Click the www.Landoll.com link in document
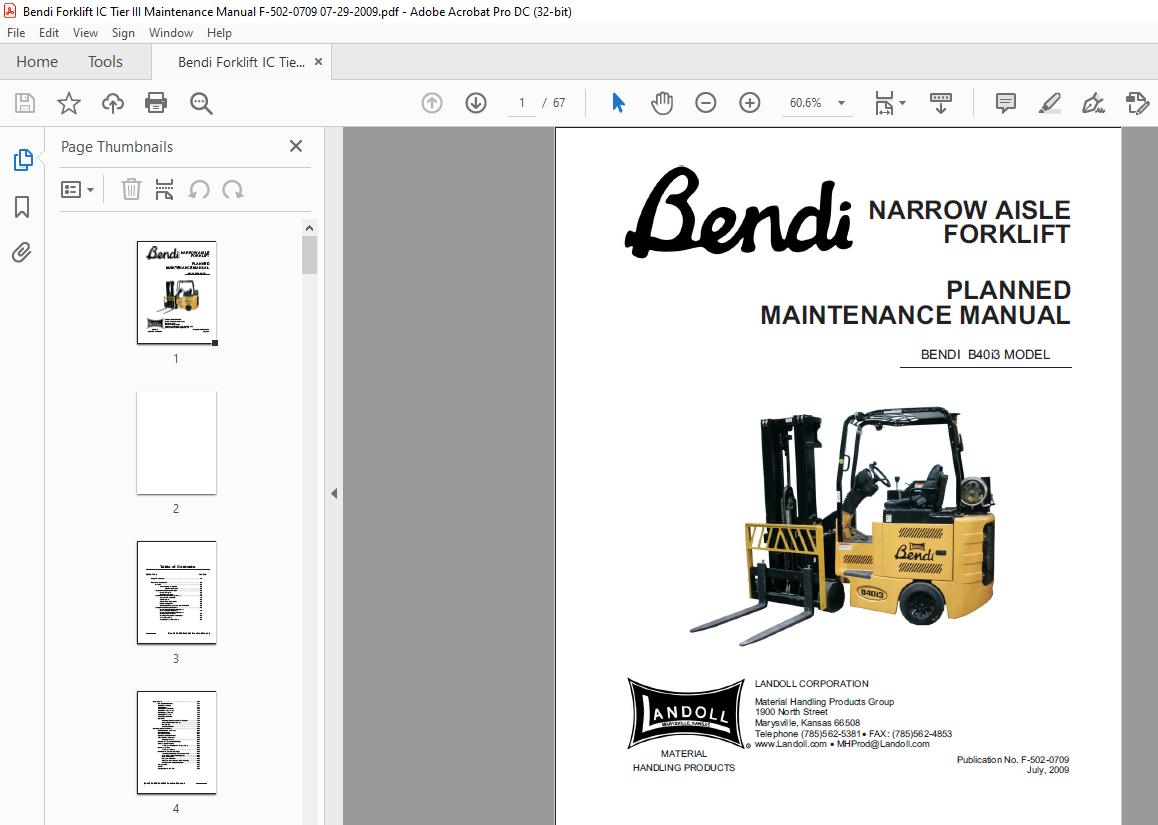Image resolution: width=1158 pixels, height=825 pixels. coord(790,744)
